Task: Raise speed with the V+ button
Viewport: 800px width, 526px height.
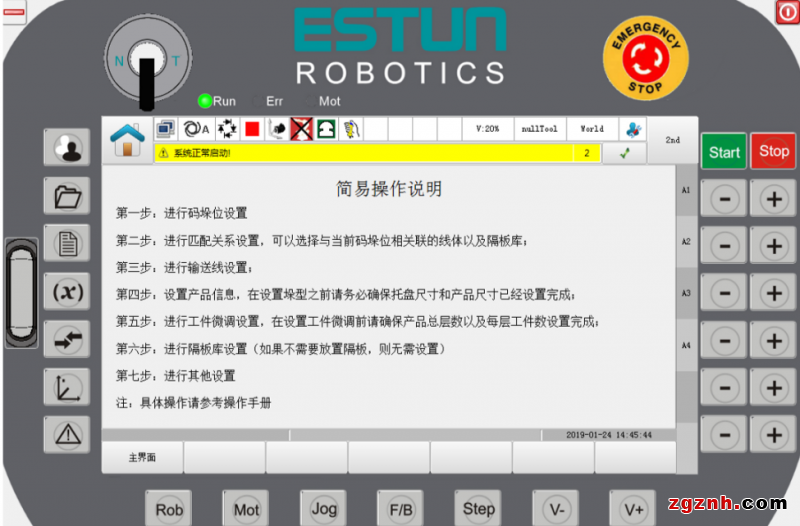Action: pos(633,509)
